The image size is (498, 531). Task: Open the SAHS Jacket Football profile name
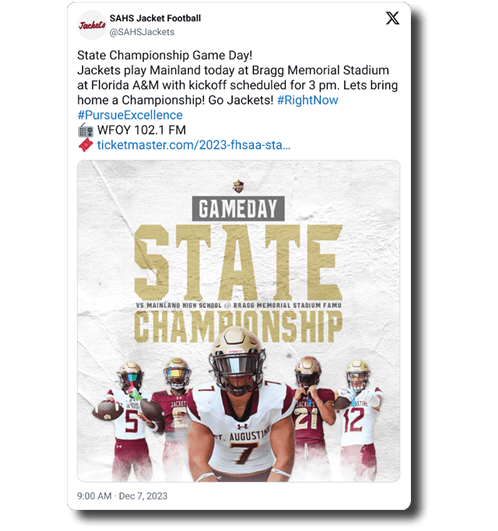(x=155, y=18)
